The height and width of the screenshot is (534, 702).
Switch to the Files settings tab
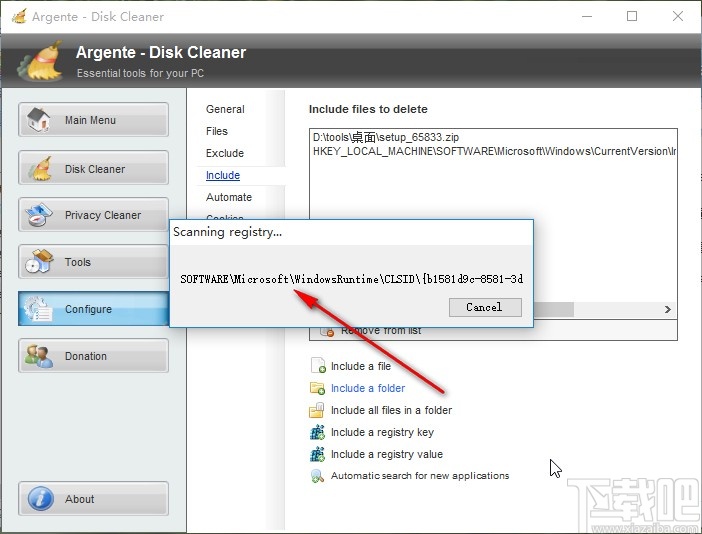point(217,131)
